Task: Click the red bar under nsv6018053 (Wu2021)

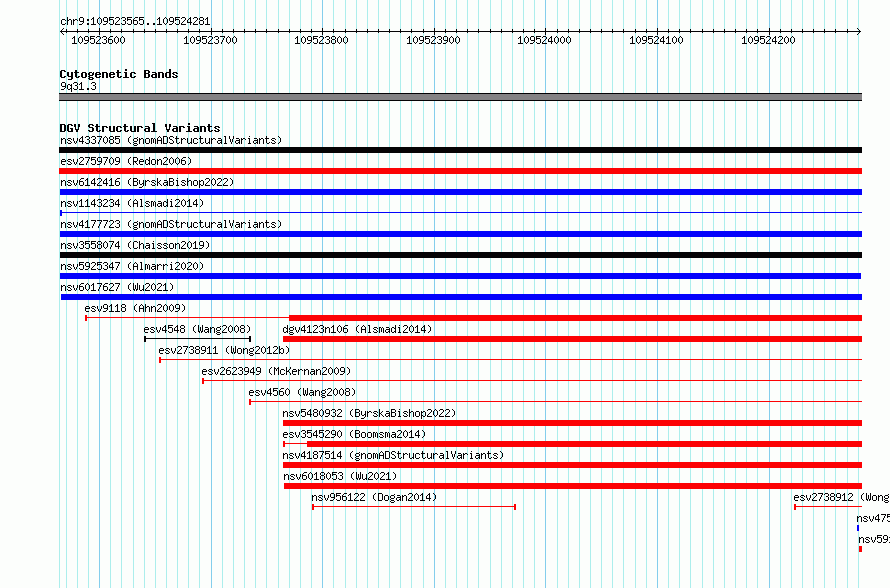Action: pos(573,486)
